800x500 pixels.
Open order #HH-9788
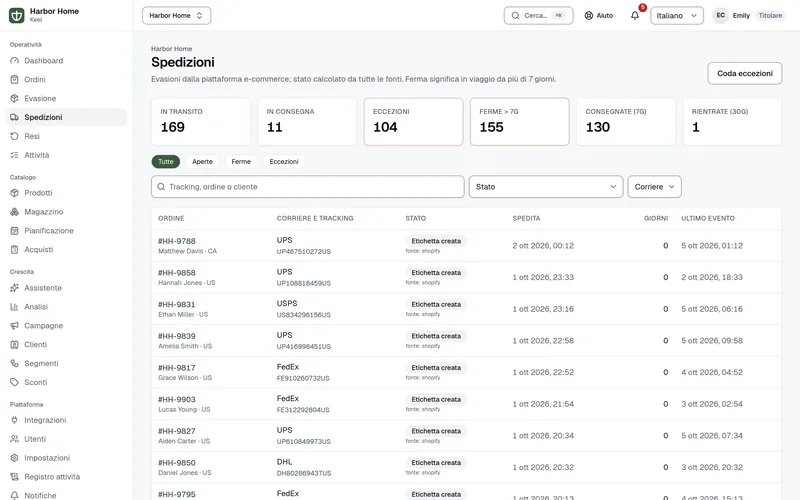tap(177, 241)
